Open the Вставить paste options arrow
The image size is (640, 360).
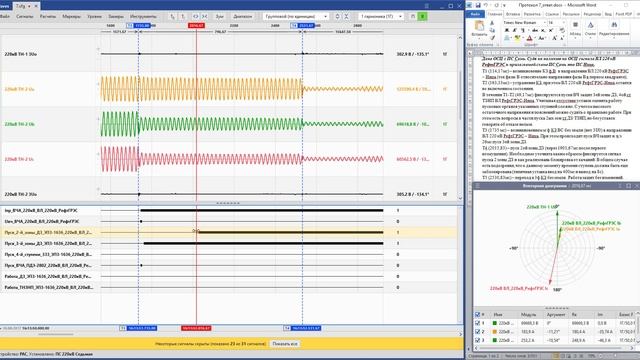(479, 38)
